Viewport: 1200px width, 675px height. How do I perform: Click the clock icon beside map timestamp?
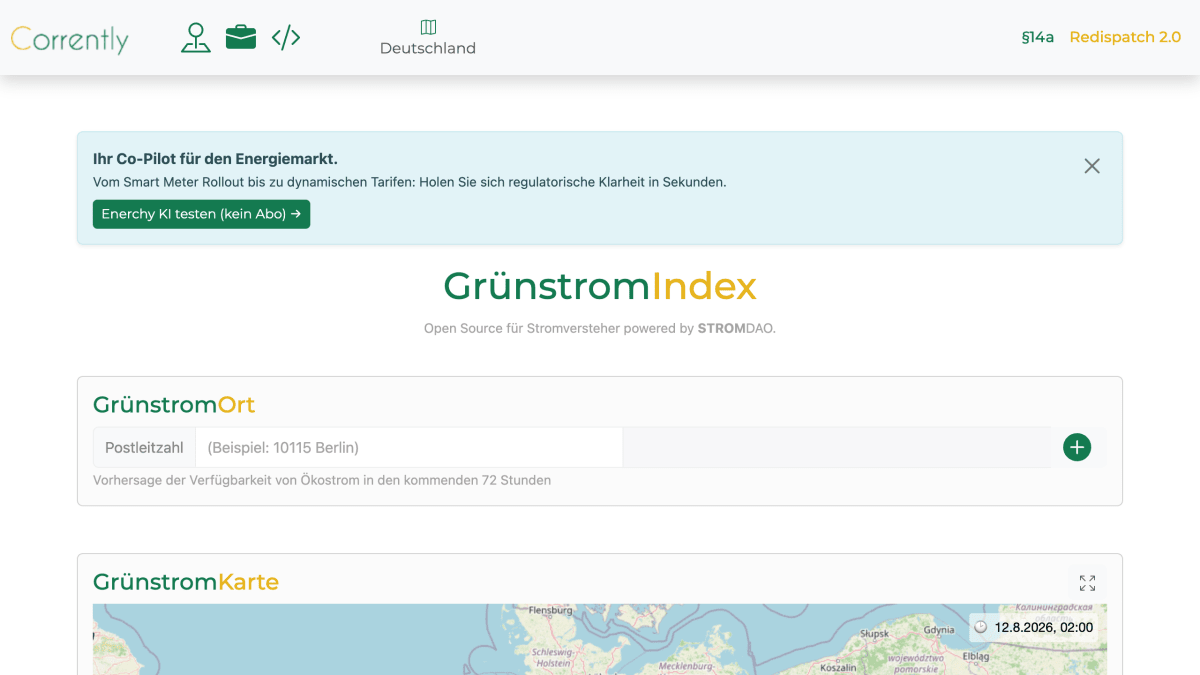tap(981, 628)
